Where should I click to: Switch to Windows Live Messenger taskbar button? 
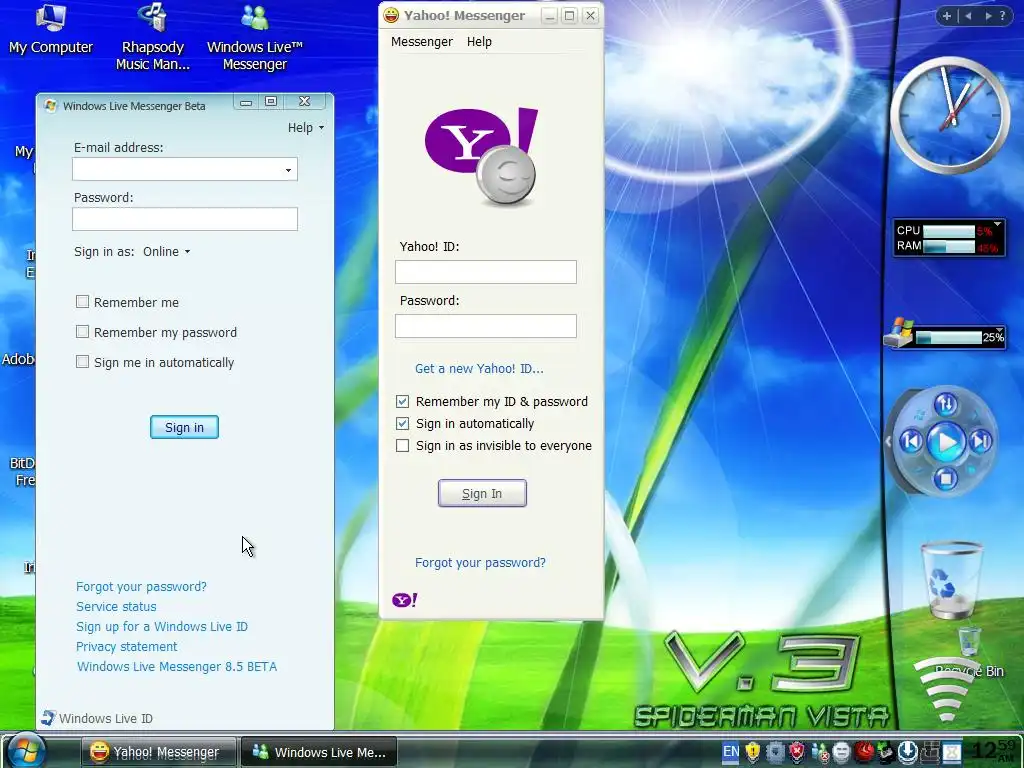click(319, 752)
